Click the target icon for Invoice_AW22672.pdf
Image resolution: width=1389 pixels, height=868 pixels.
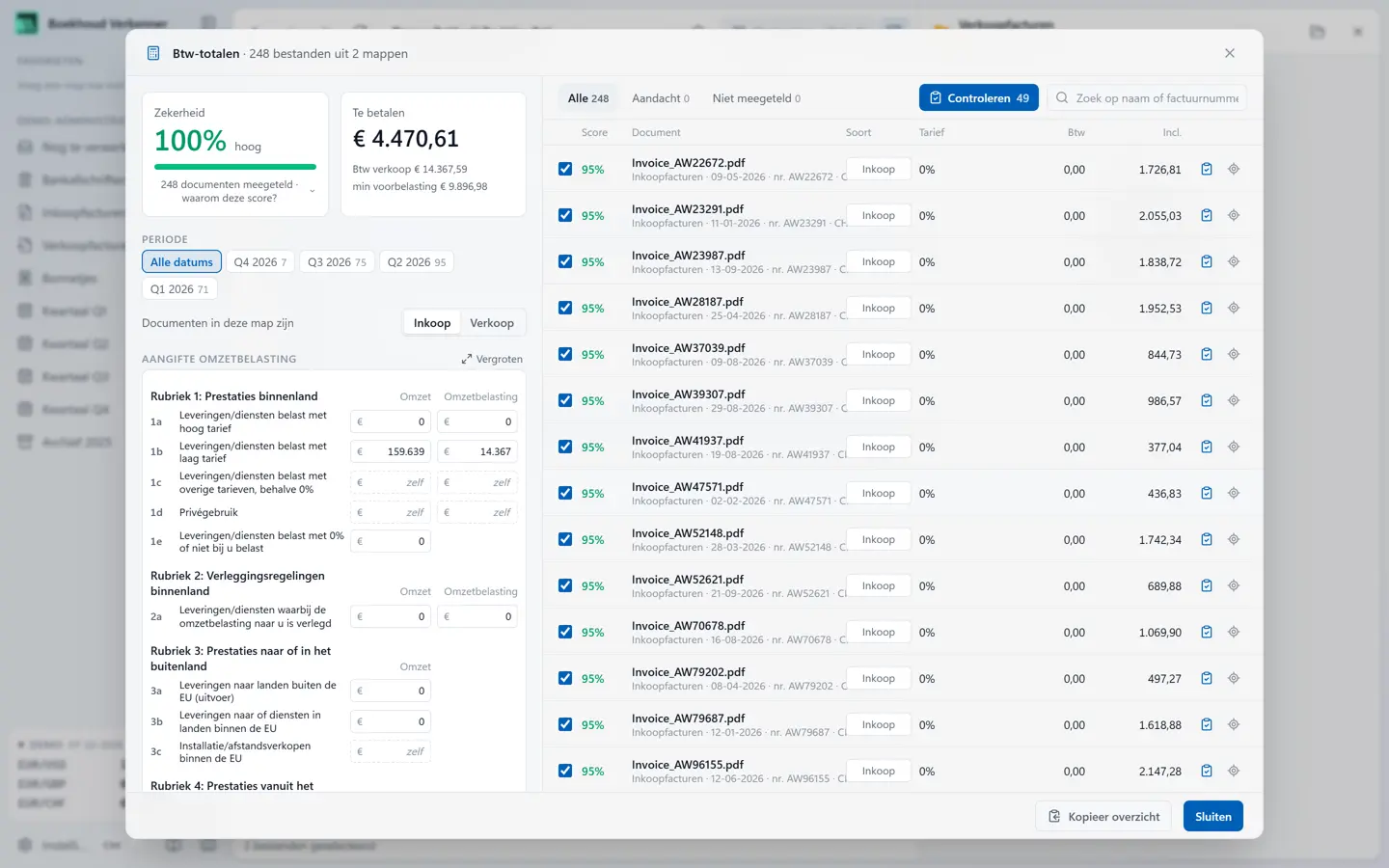(x=1234, y=169)
